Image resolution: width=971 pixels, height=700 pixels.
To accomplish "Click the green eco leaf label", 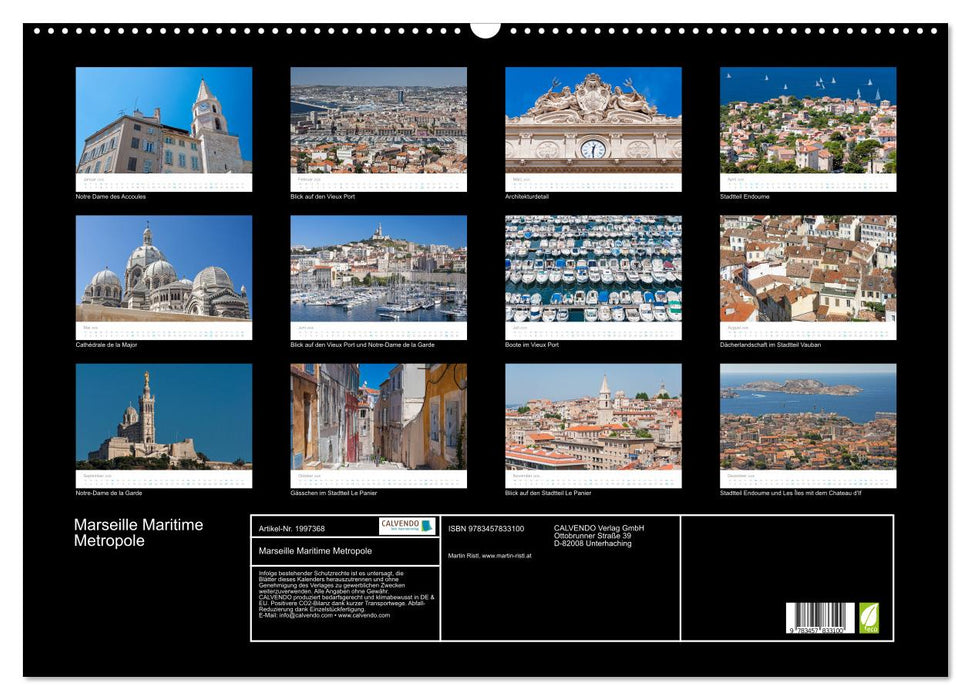I will (867, 616).
